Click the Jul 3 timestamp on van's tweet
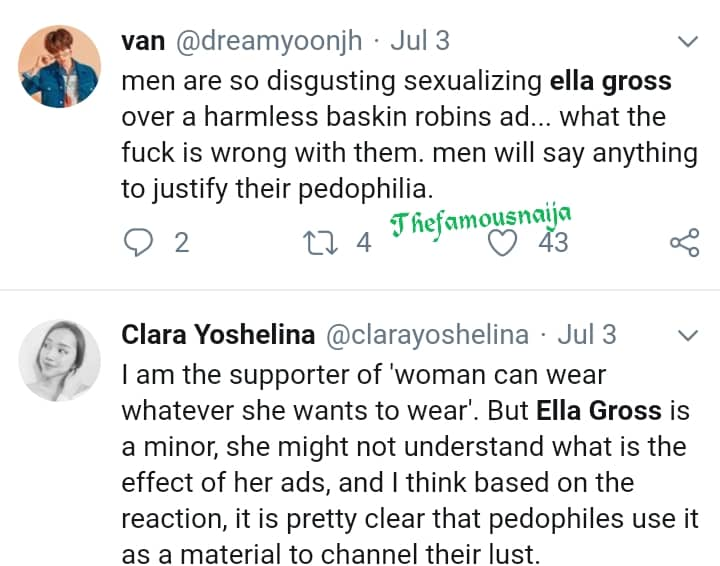Image resolution: width=720 pixels, height=566 pixels. coord(418,41)
